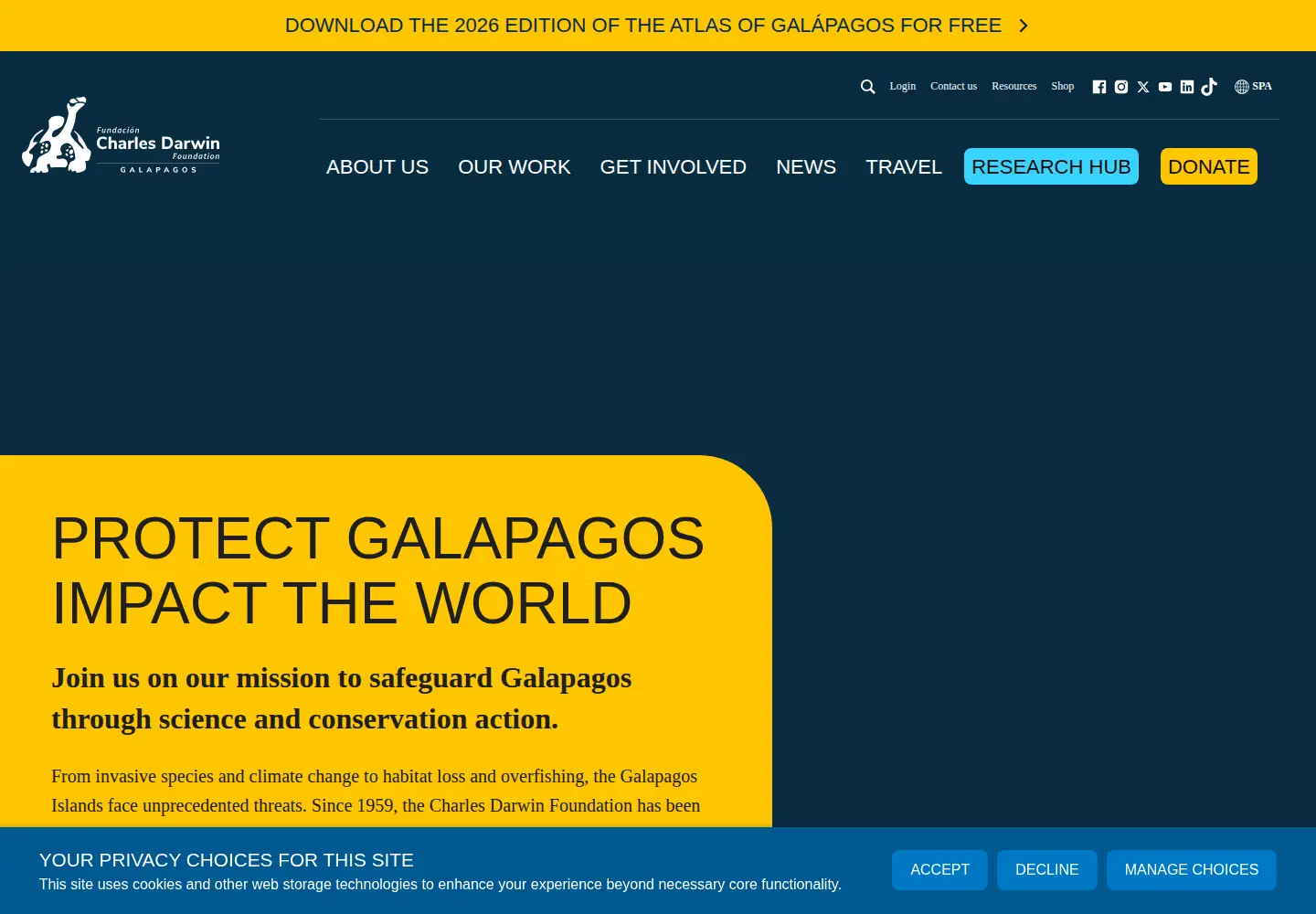Click the Charles Darwin Foundation logo
The width and height of the screenshot is (1316, 914).
121,135
